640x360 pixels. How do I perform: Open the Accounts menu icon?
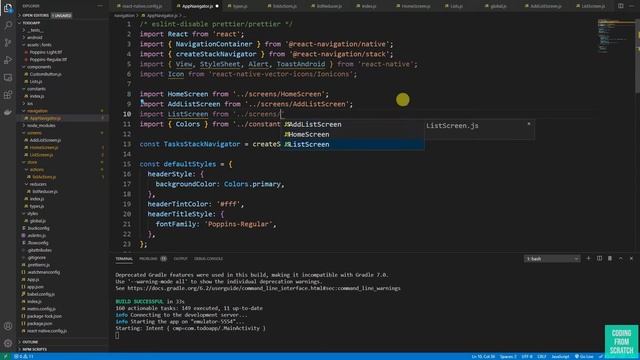8,326
